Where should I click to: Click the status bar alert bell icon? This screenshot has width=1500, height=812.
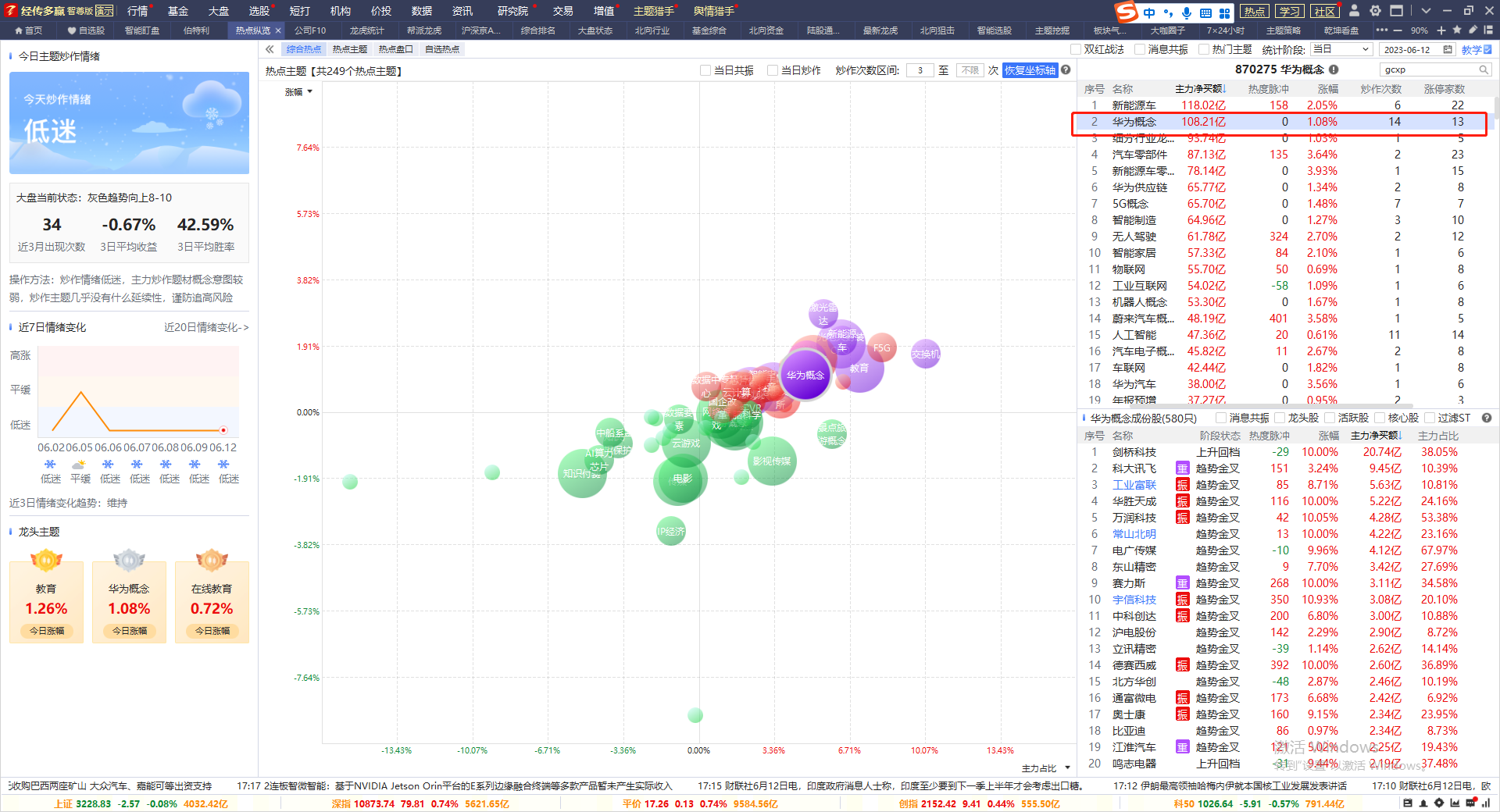coord(1423,803)
